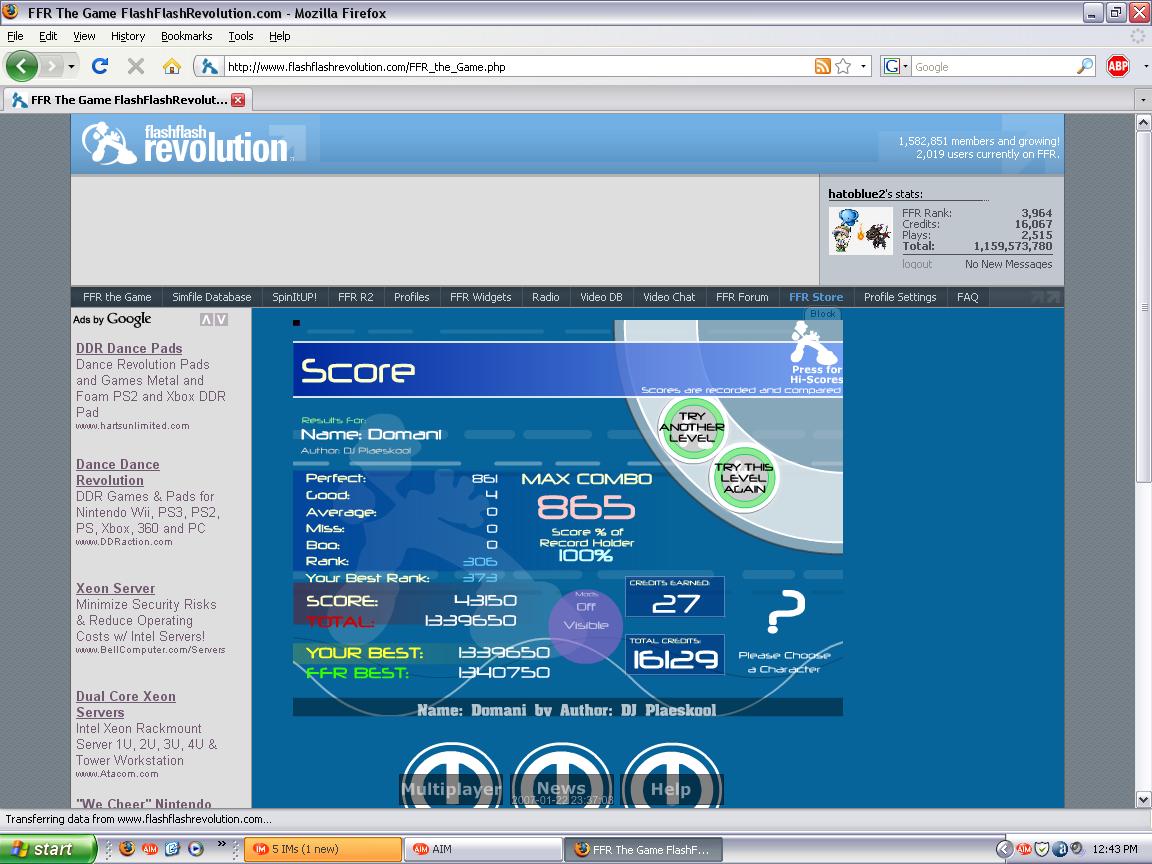Click the Try This Level Again button
The width and height of the screenshot is (1152, 864).
click(x=744, y=478)
